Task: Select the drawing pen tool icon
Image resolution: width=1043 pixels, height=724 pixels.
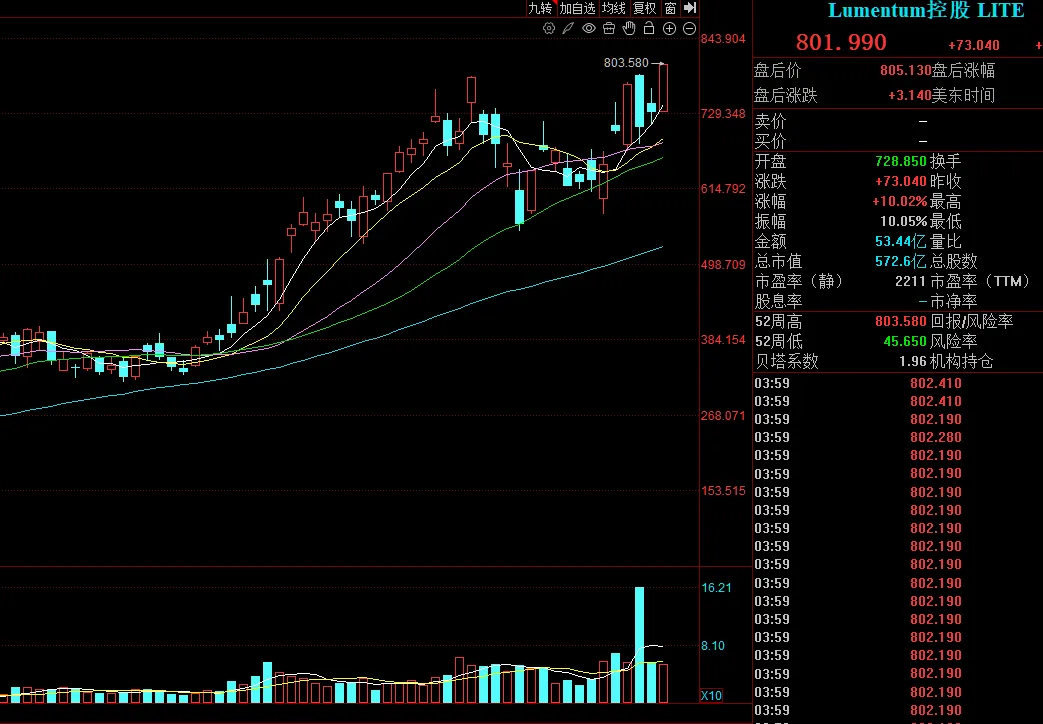Action: (x=568, y=29)
